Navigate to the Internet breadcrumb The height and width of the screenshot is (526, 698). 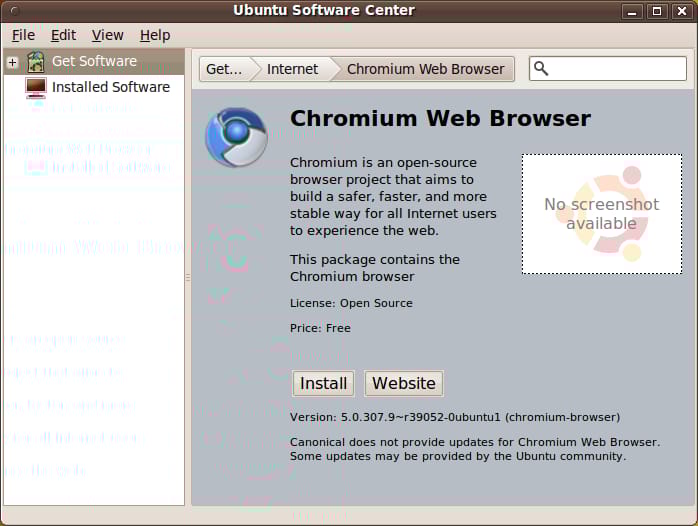[x=292, y=69]
